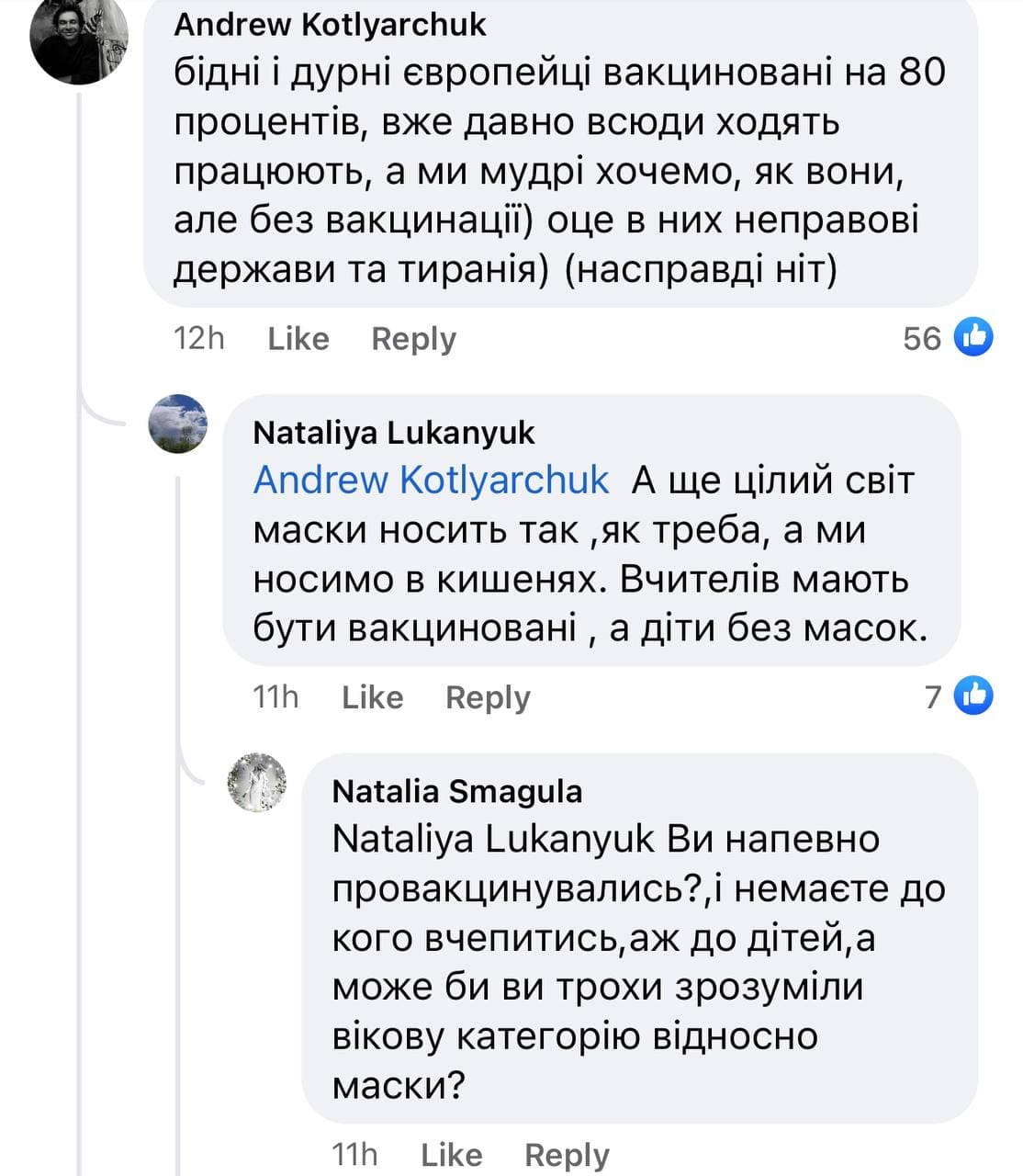
Task: View the 7 reactions count
Action: pyautogui.click(x=933, y=697)
